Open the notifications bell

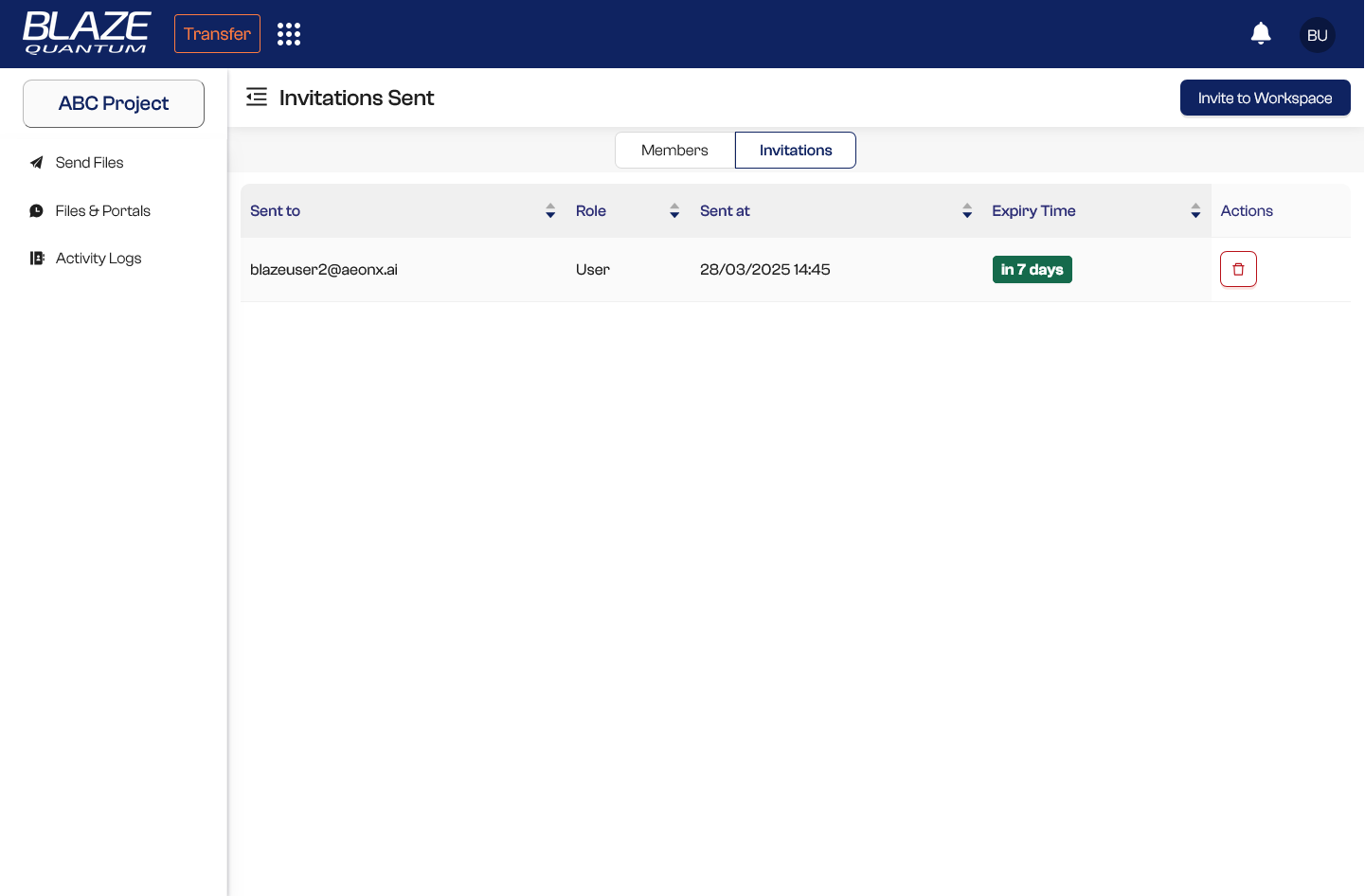coord(1261,34)
